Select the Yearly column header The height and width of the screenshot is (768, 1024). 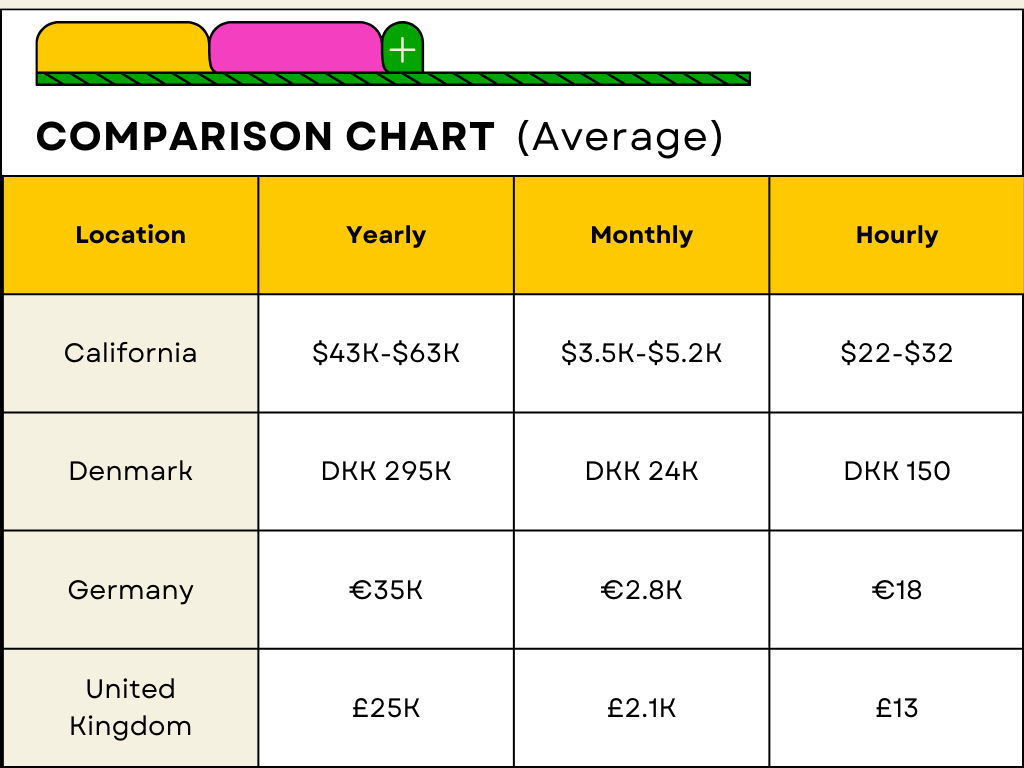pos(386,235)
